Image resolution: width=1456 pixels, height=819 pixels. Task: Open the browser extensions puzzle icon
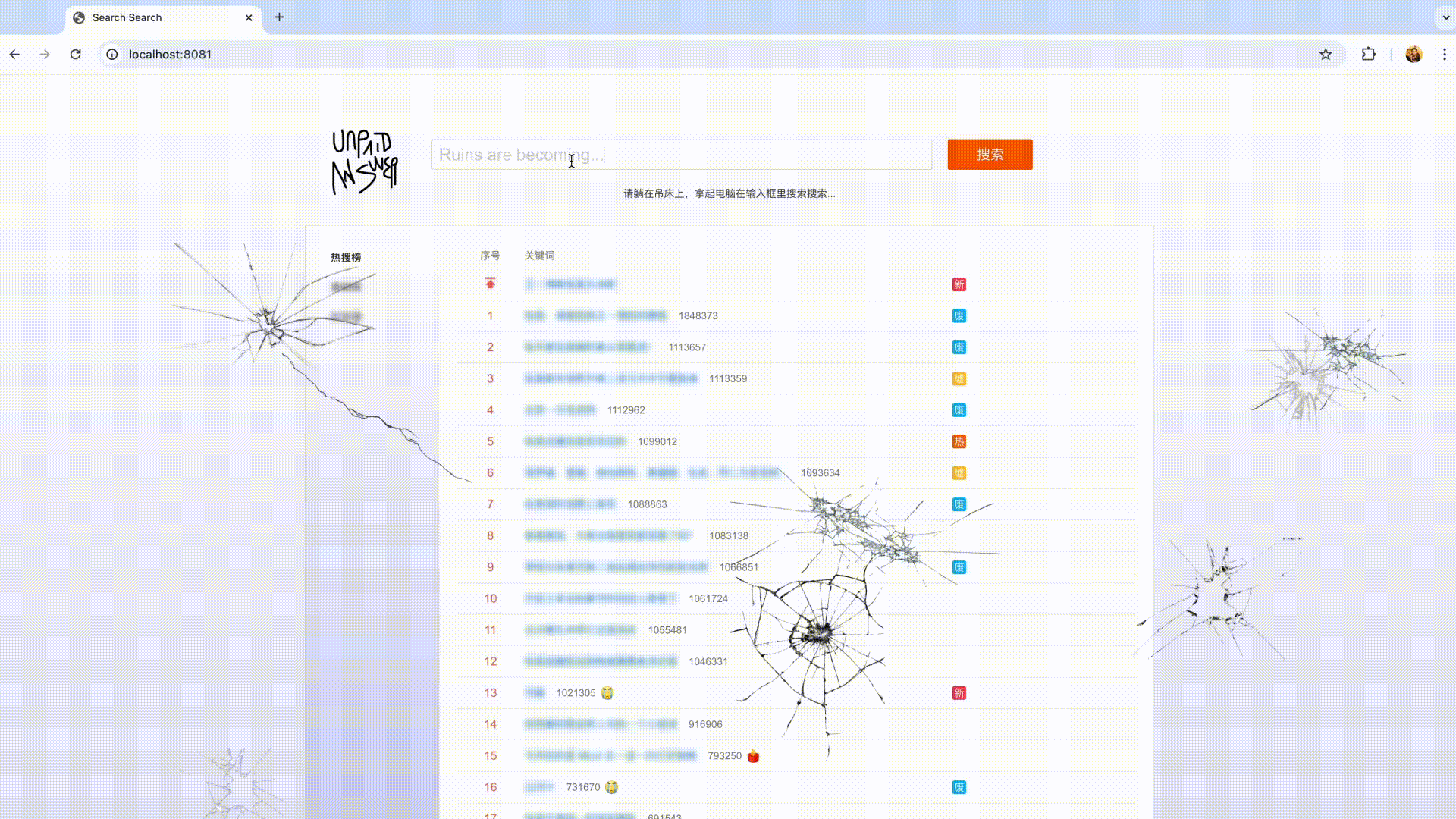[1368, 55]
